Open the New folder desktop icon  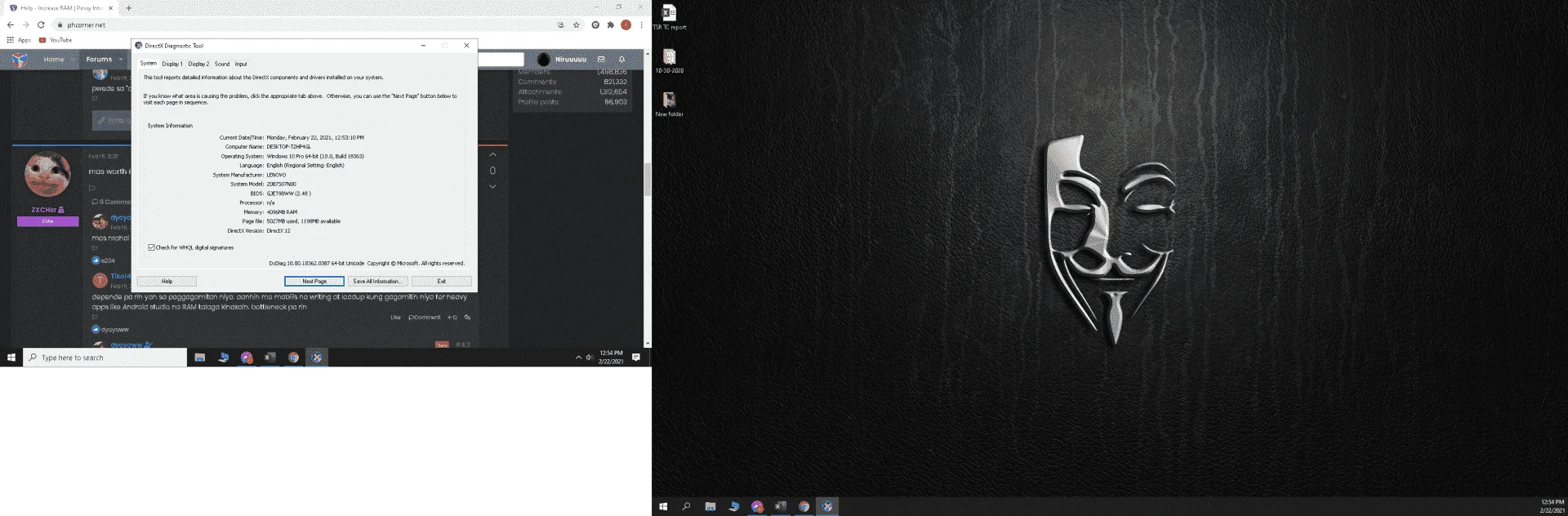point(669,105)
